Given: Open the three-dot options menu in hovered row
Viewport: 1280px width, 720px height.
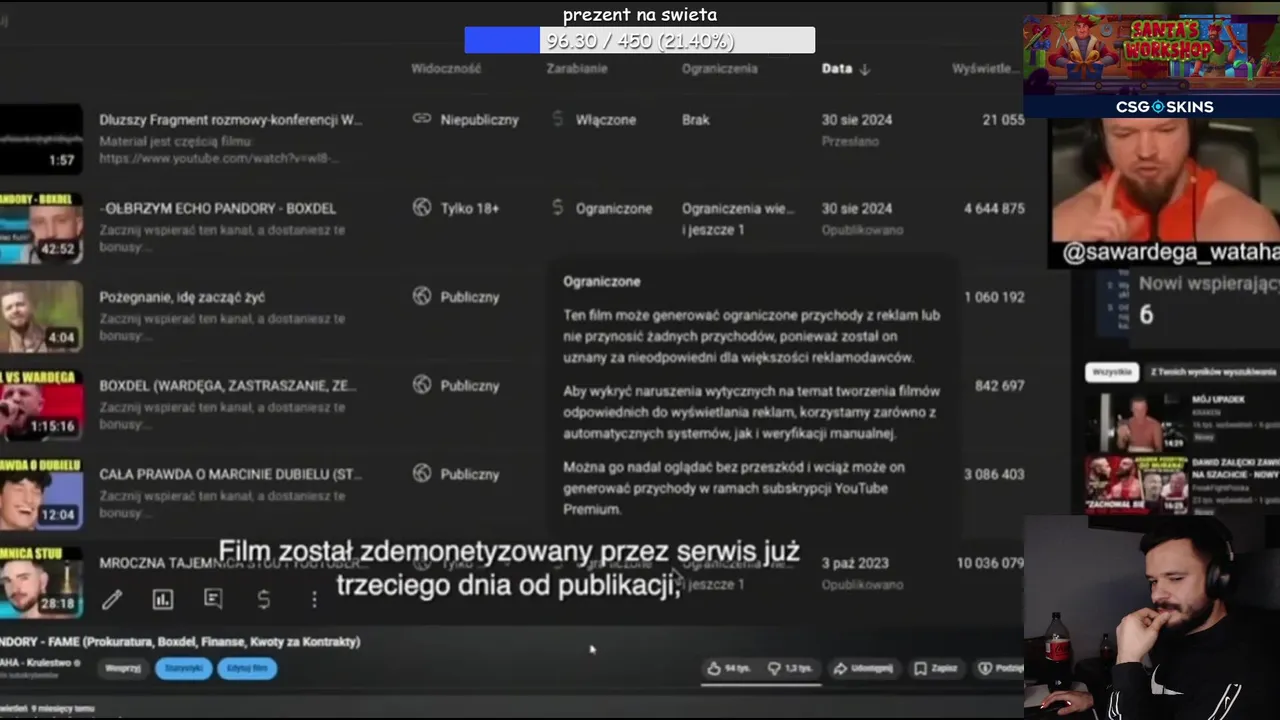Looking at the screenshot, I should click(314, 599).
